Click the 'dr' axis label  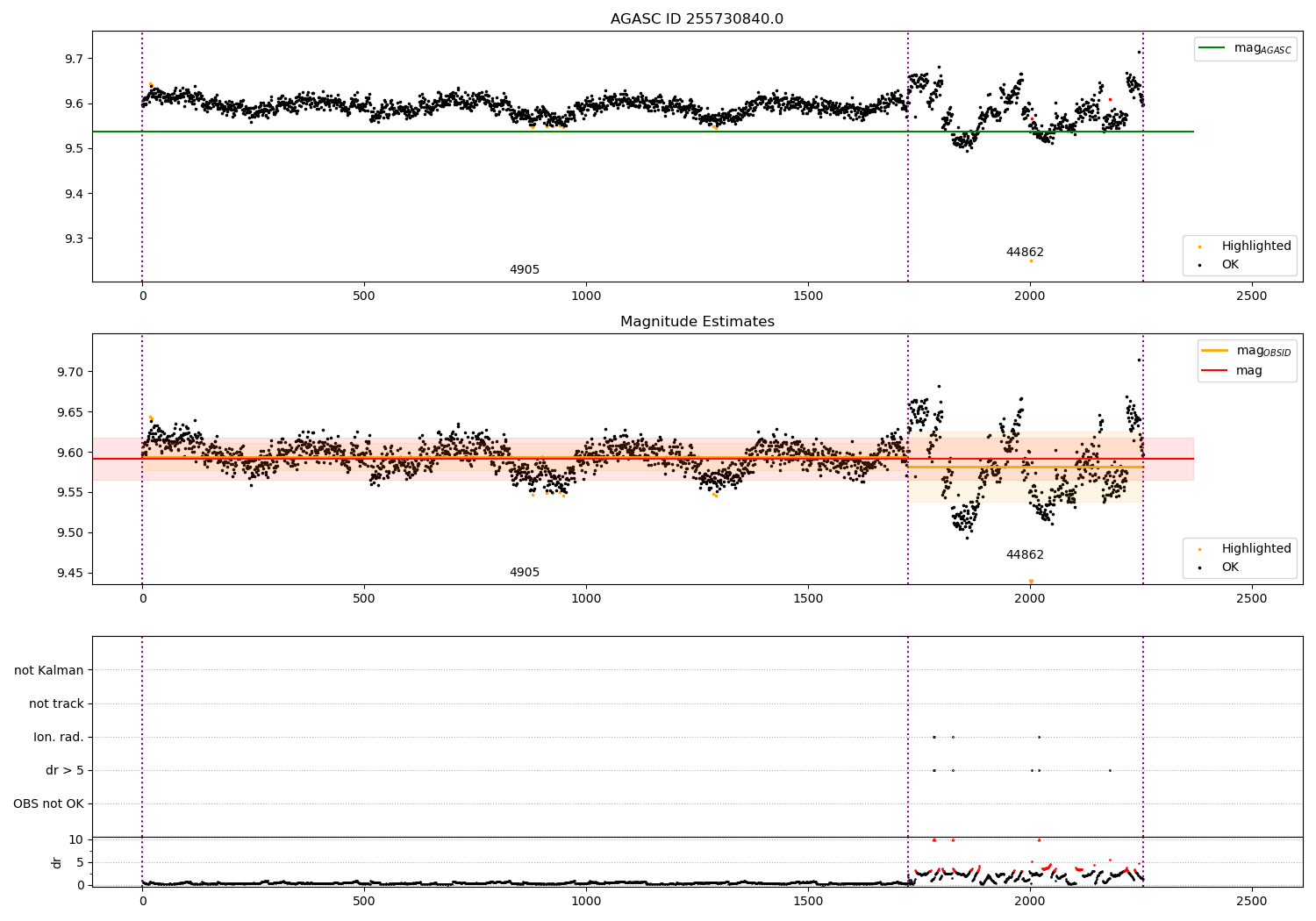point(57,862)
